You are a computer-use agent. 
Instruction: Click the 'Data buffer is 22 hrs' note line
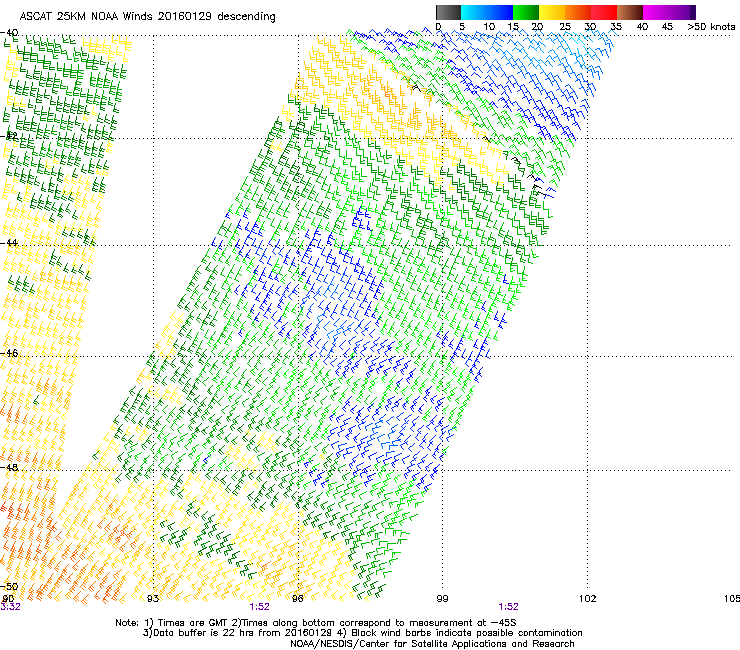(x=362, y=633)
